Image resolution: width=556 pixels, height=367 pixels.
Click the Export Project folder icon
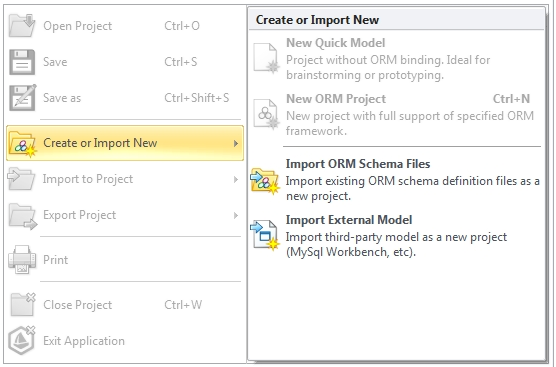[x=23, y=216]
